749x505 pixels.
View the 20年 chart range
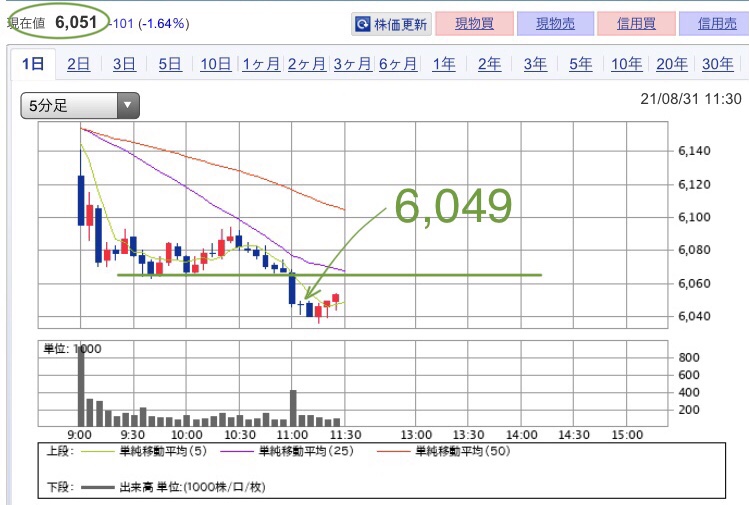coord(672,64)
